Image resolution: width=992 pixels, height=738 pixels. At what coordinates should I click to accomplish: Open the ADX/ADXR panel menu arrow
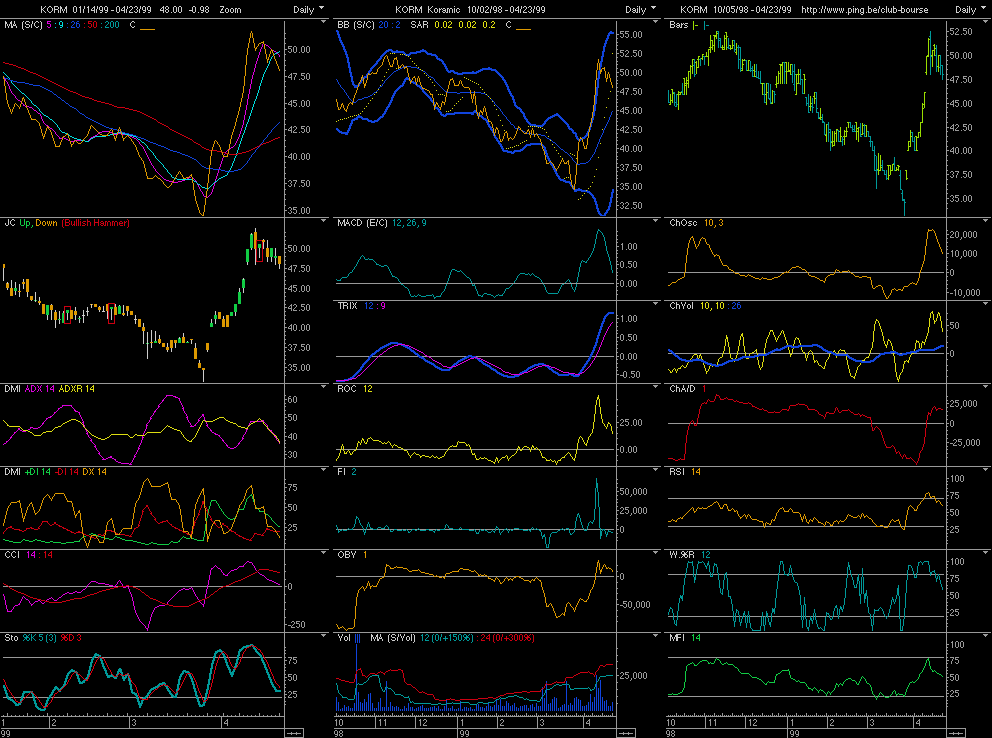[x=324, y=386]
